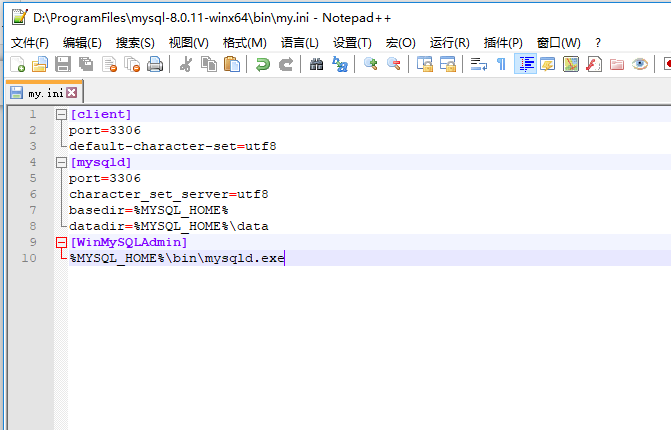Open the 窗口(W) menu
Image resolution: width=671 pixels, height=430 pixels.
pos(558,43)
